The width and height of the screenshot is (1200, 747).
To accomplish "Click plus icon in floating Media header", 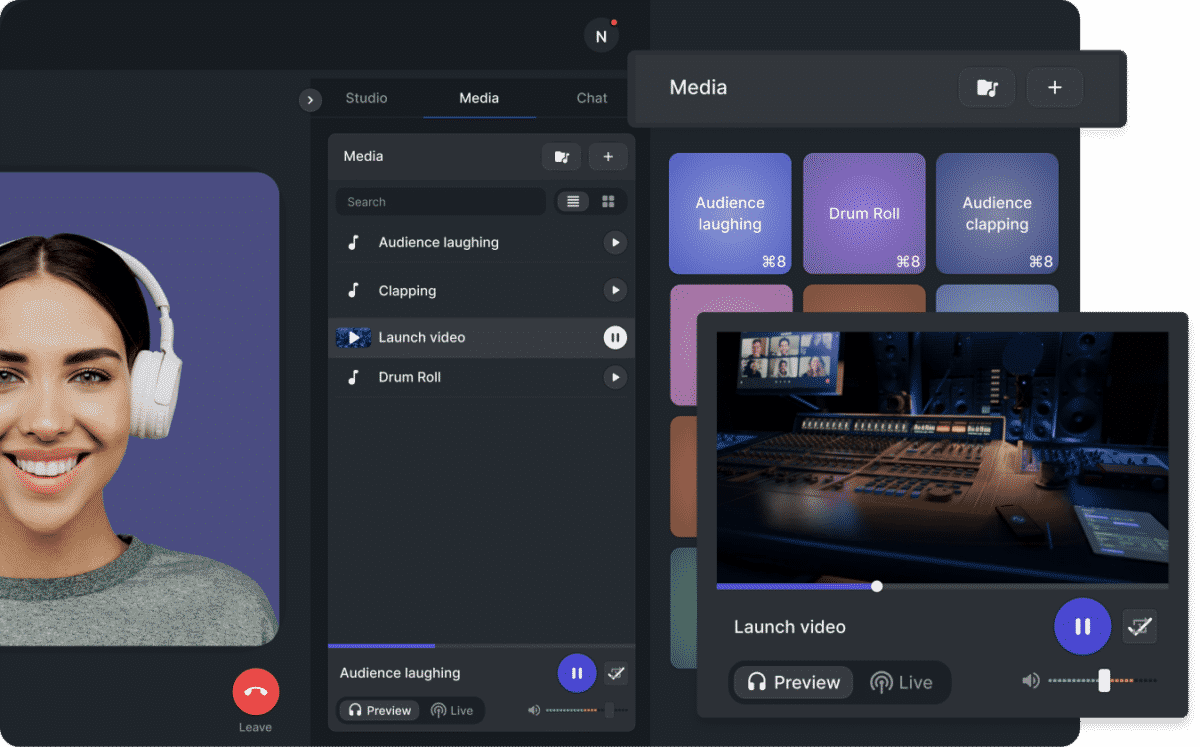I will (1054, 88).
